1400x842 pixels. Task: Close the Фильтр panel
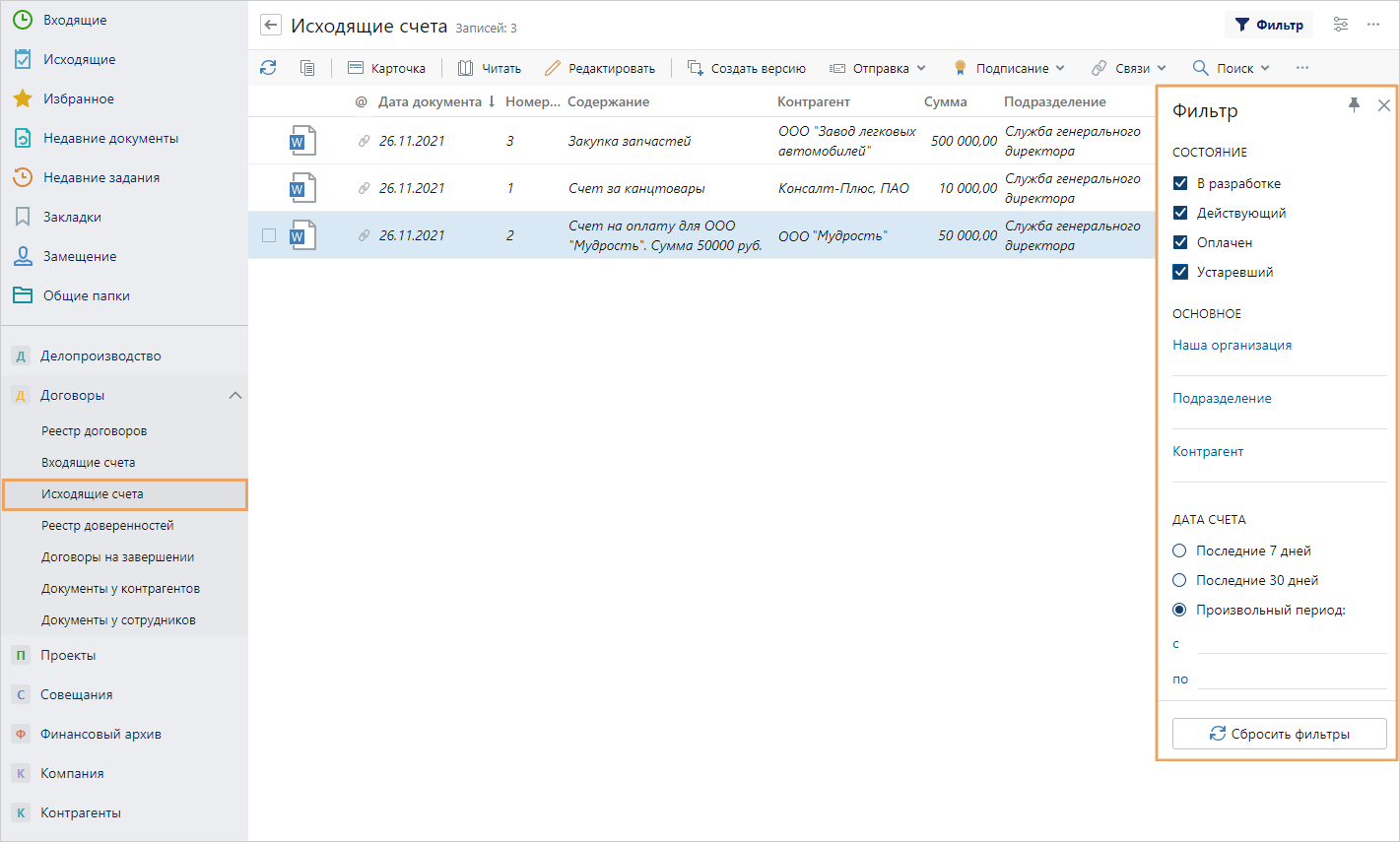pos(1384,105)
